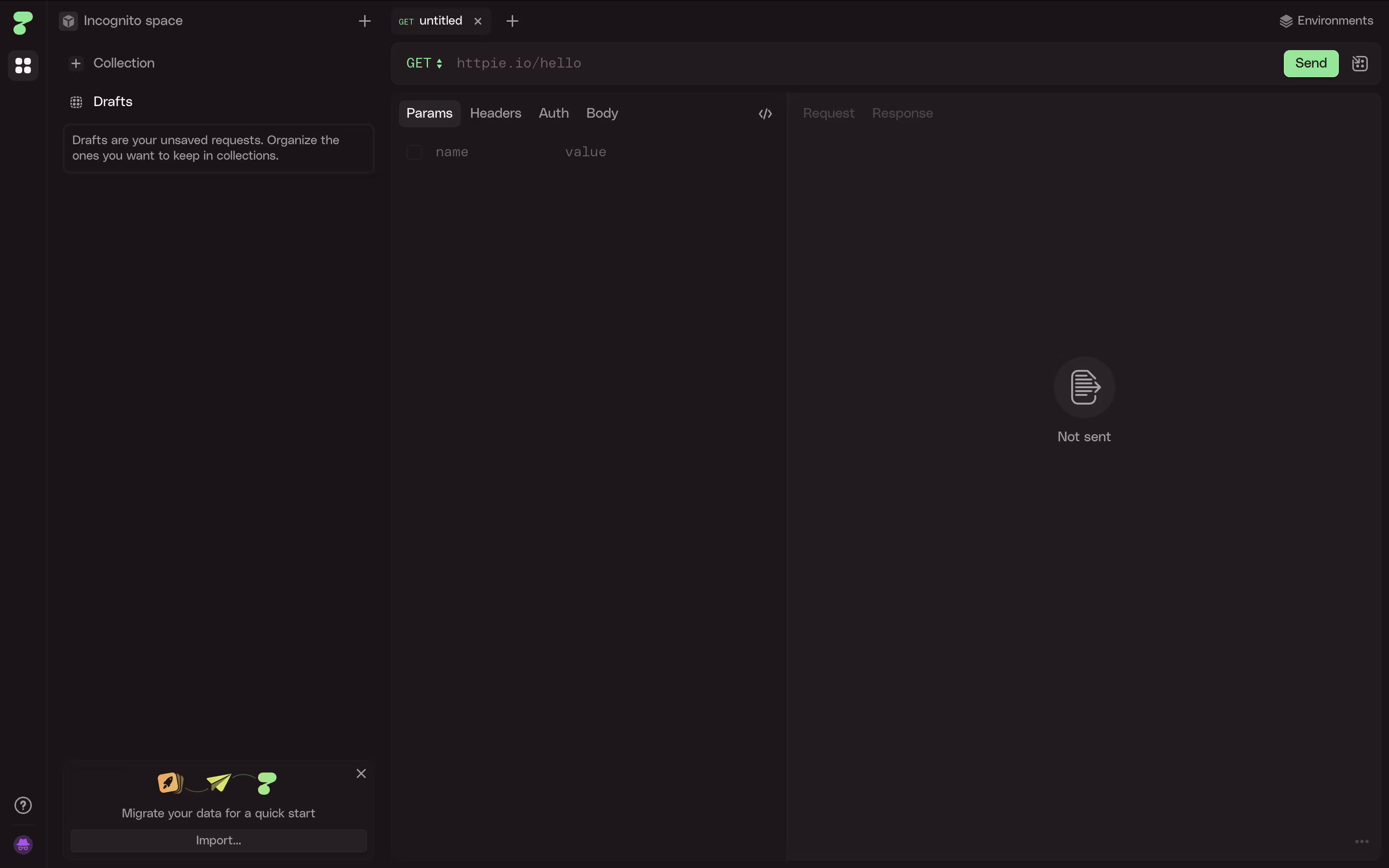Viewport: 1389px width, 868px height.
Task: Switch to the Body tab
Action: pos(602,113)
